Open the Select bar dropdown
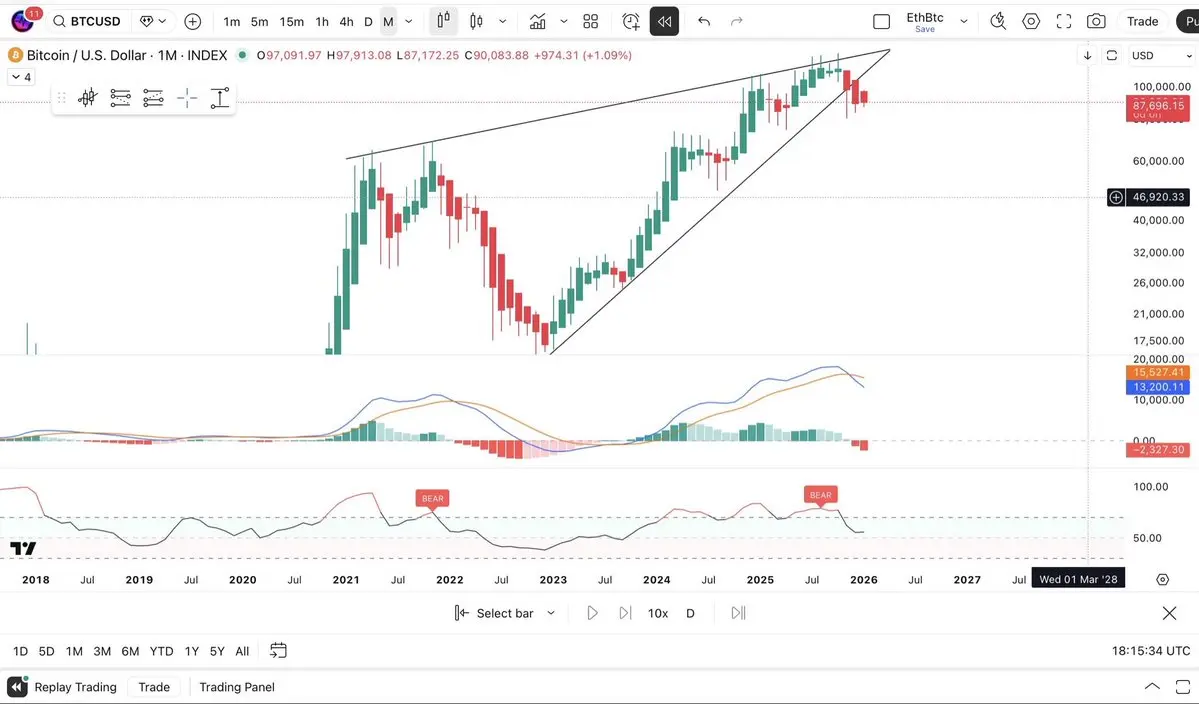Viewport: 1199px width, 704px height. (x=505, y=613)
